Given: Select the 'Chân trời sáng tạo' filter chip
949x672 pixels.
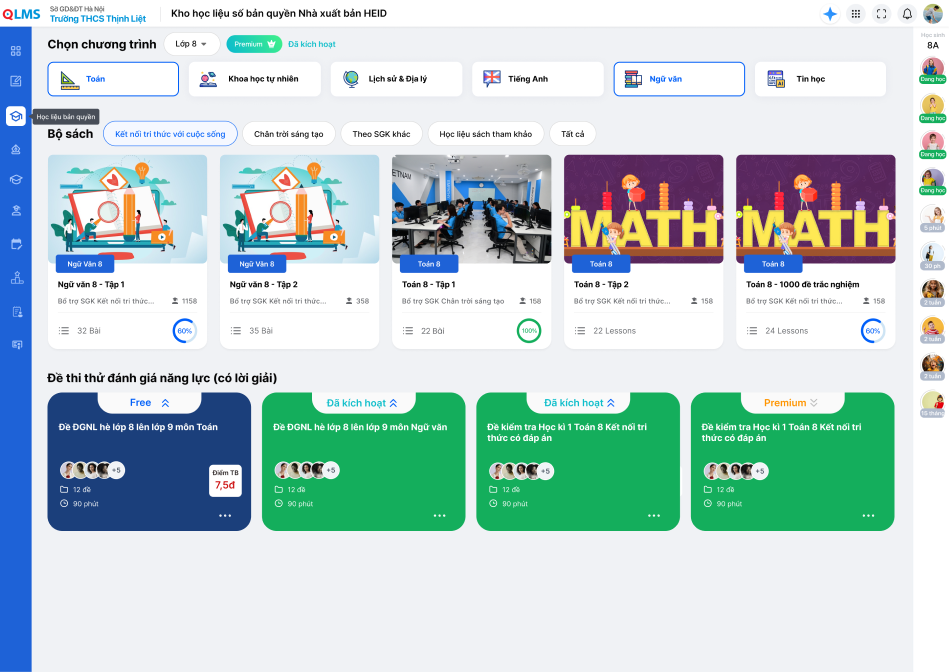Looking at the screenshot, I should tap(290, 134).
